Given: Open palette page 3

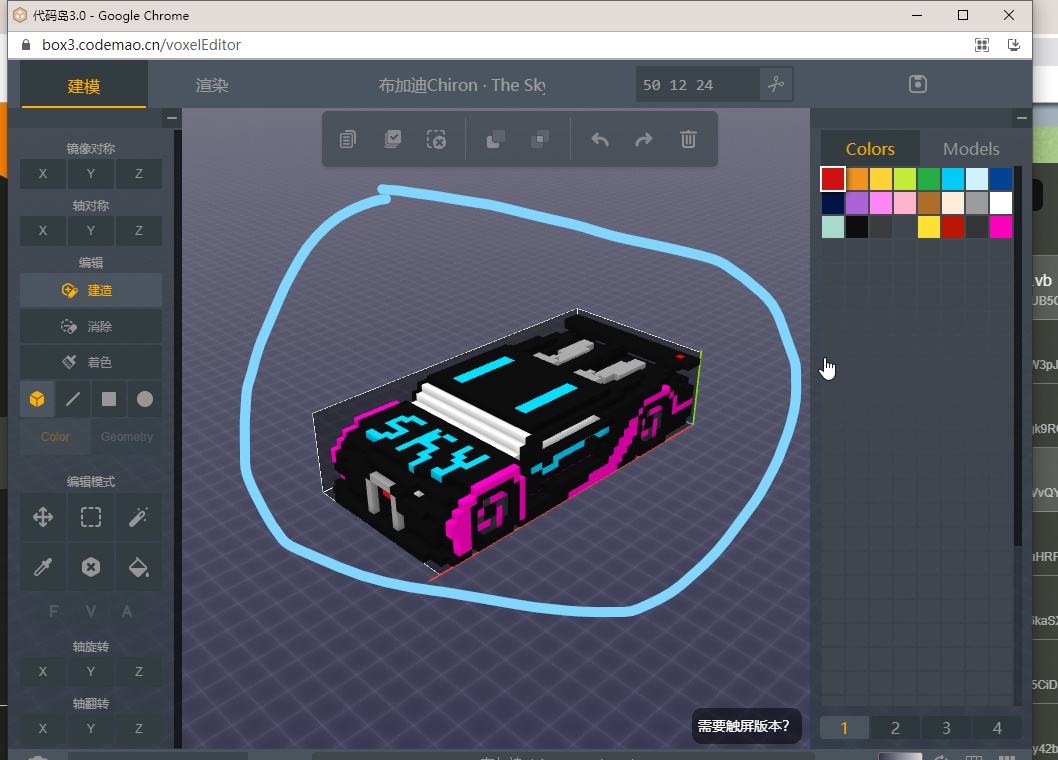Looking at the screenshot, I should pyautogui.click(x=946, y=728).
